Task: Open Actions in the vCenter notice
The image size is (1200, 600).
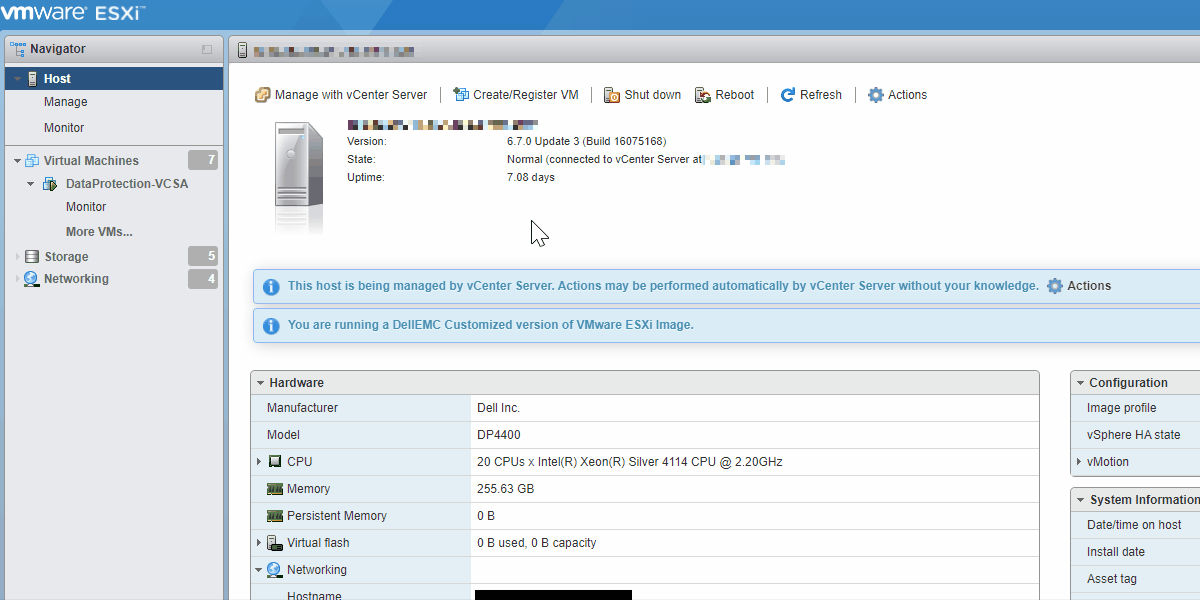Action: (1079, 286)
